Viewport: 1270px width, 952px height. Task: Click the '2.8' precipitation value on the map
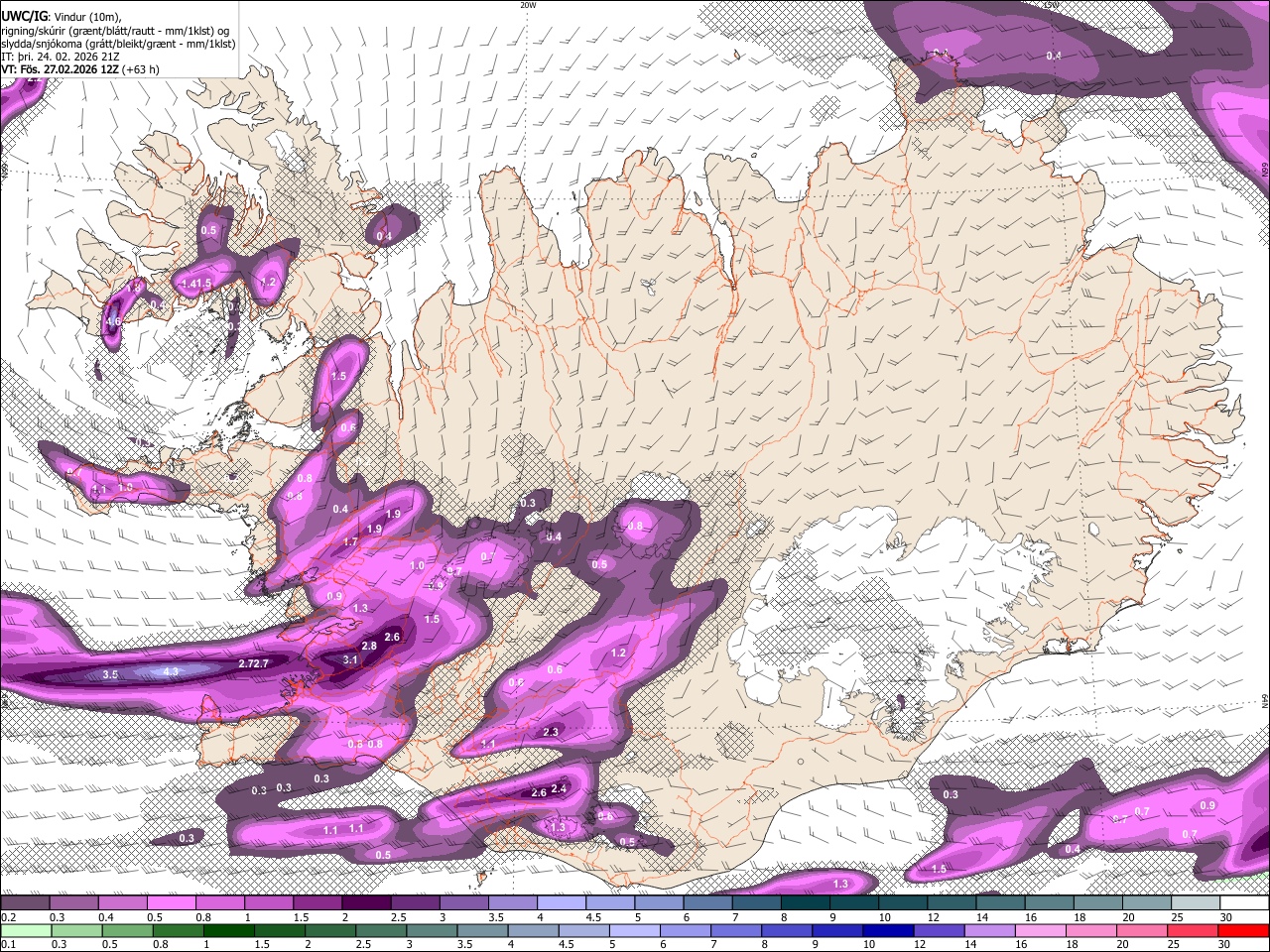[x=369, y=646]
